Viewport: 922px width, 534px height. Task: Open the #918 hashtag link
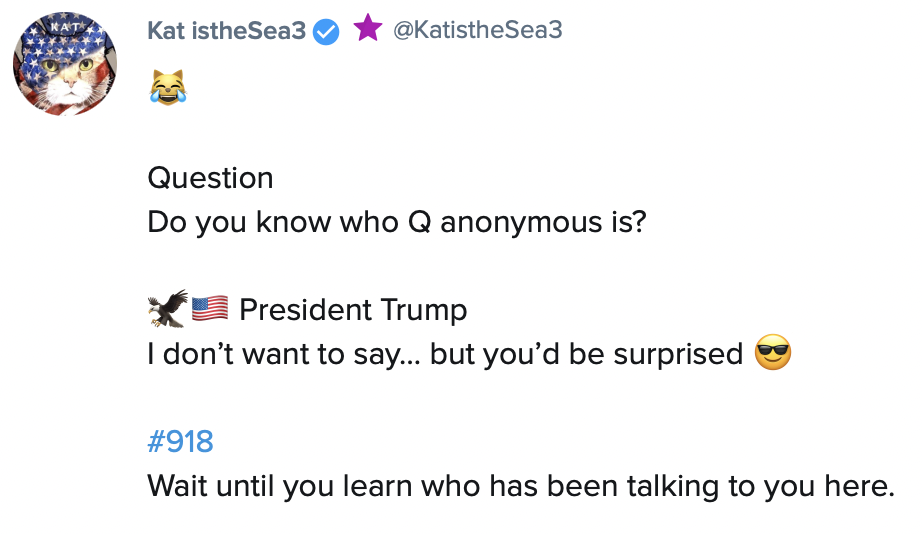coord(180,441)
